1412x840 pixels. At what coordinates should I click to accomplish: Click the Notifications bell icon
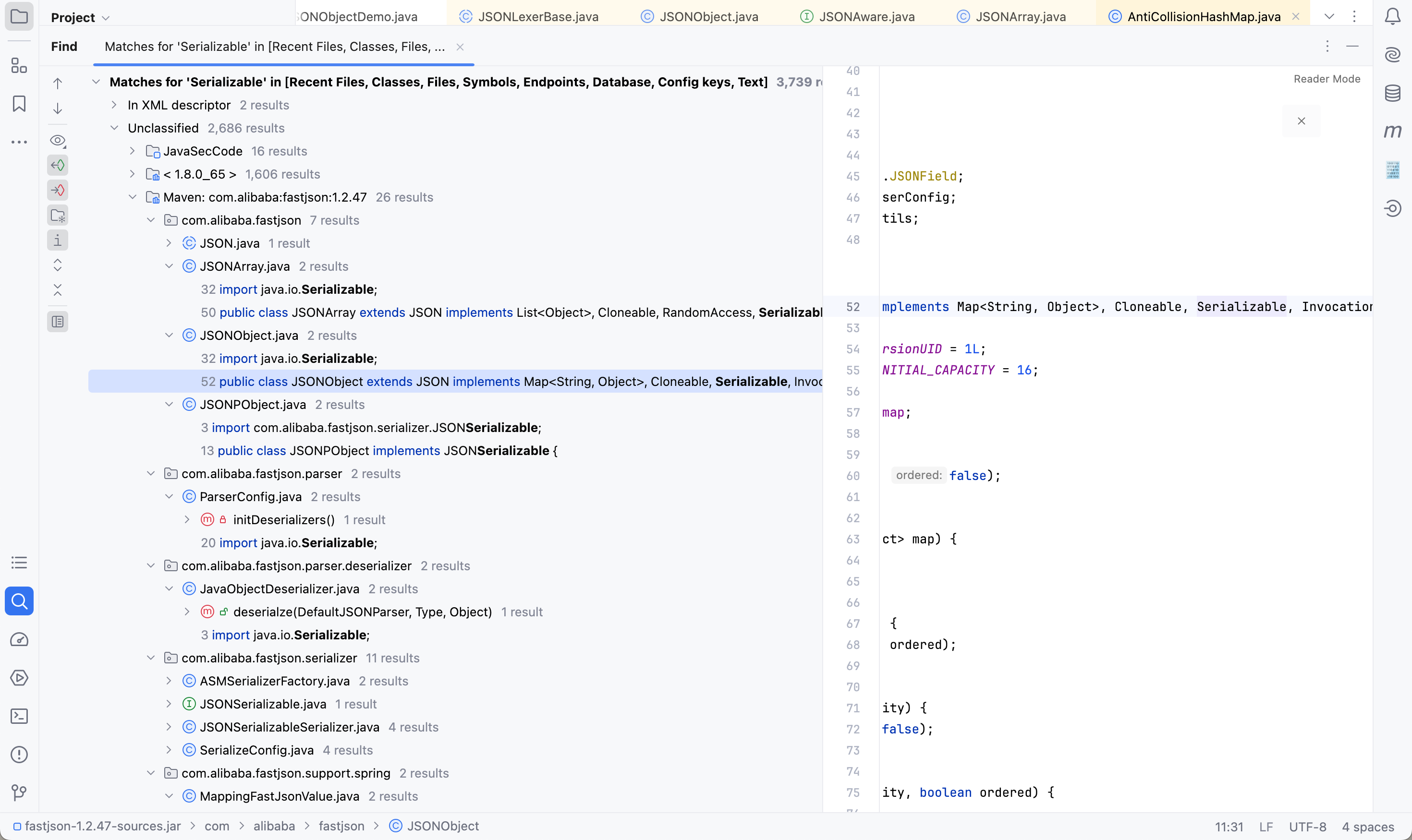coord(1392,16)
